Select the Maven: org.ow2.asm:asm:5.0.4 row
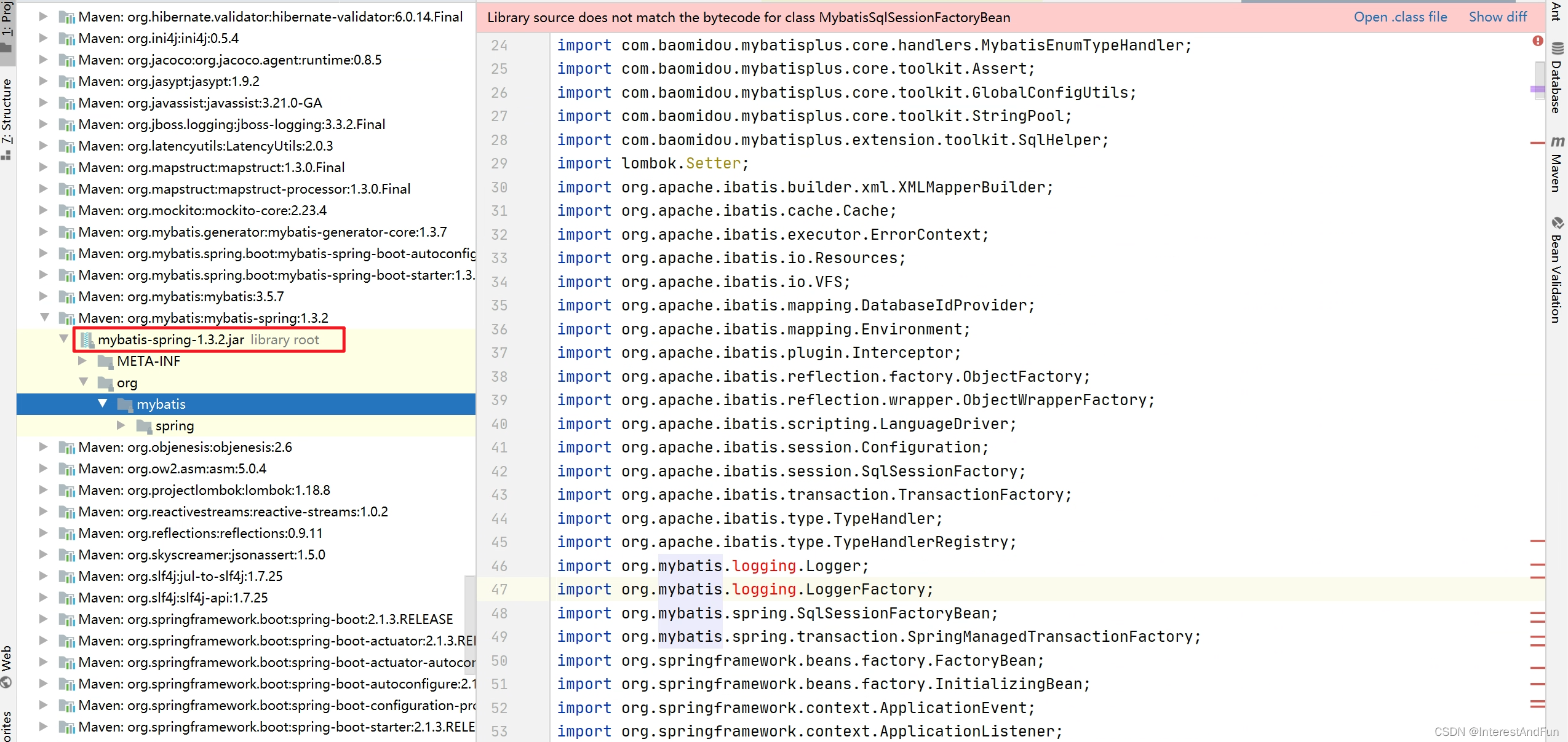This screenshot has height=742, width=1568. click(x=246, y=469)
